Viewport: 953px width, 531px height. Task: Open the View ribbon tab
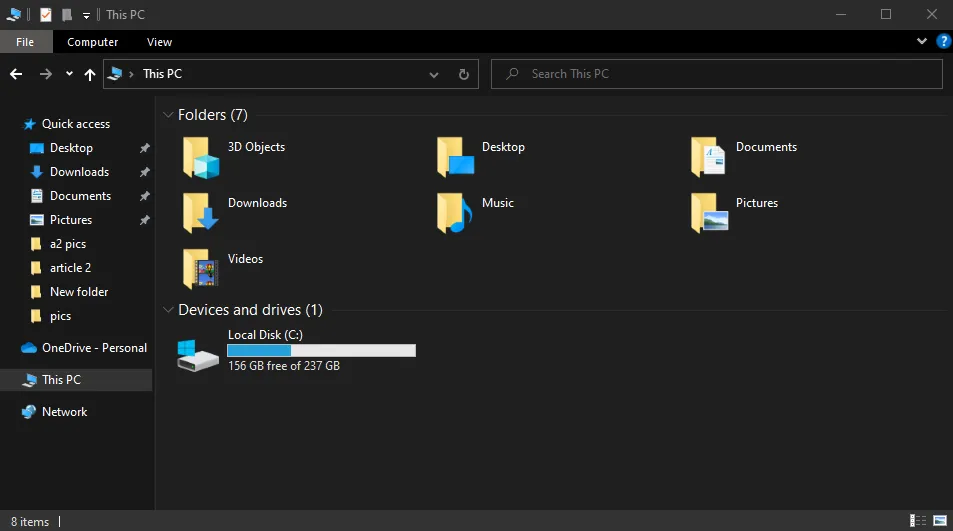[x=159, y=42]
